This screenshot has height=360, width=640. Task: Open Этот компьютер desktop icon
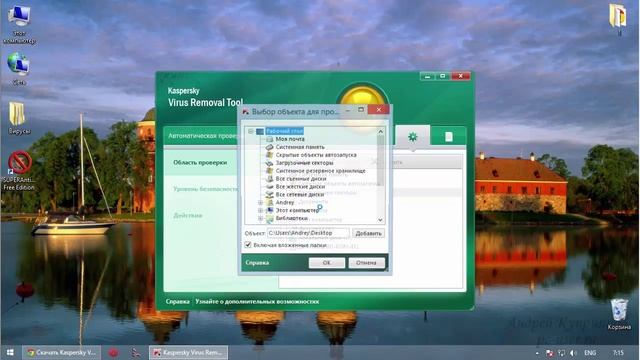tap(19, 24)
